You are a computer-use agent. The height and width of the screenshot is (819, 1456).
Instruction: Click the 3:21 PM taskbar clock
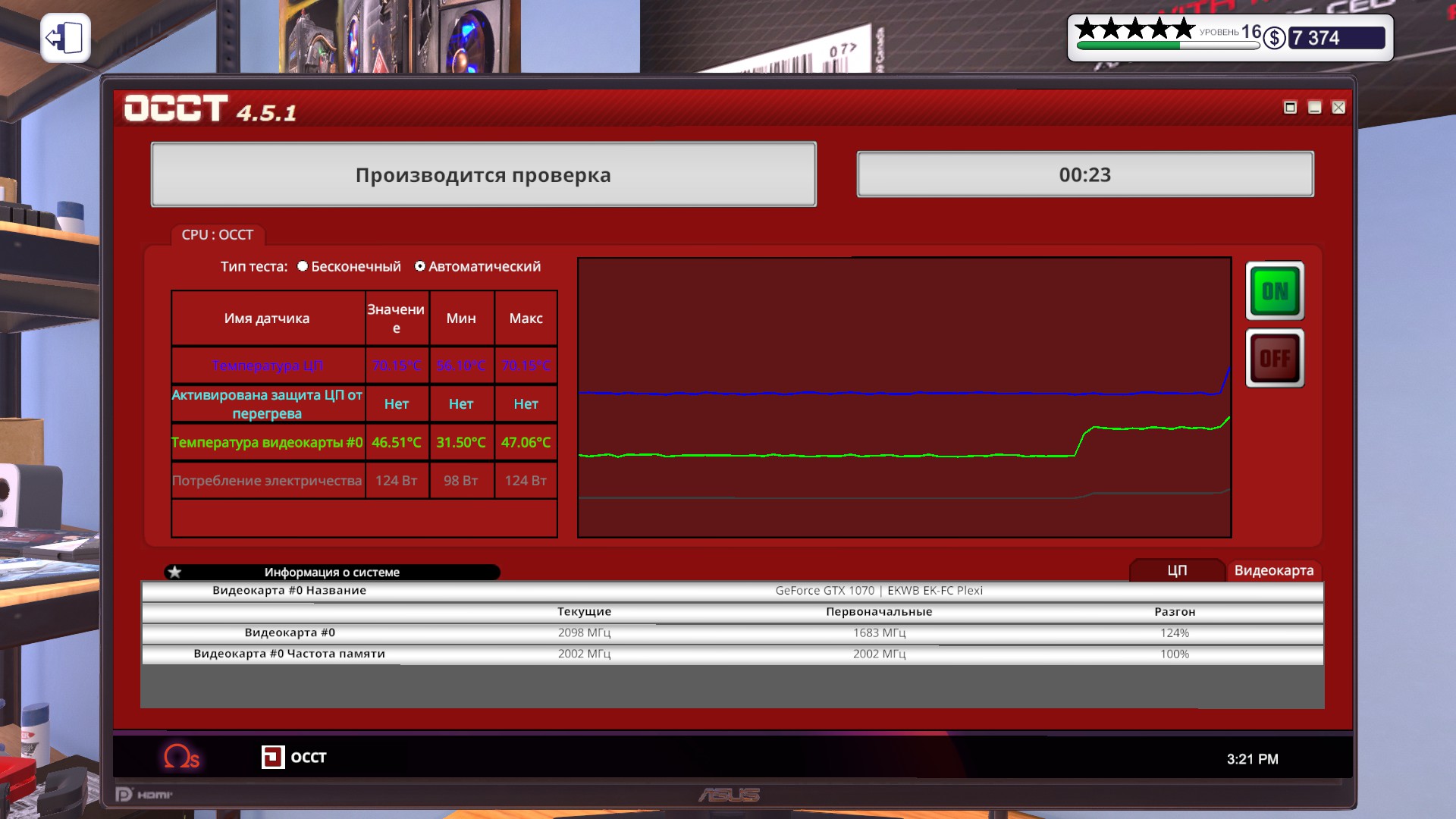pos(1252,759)
